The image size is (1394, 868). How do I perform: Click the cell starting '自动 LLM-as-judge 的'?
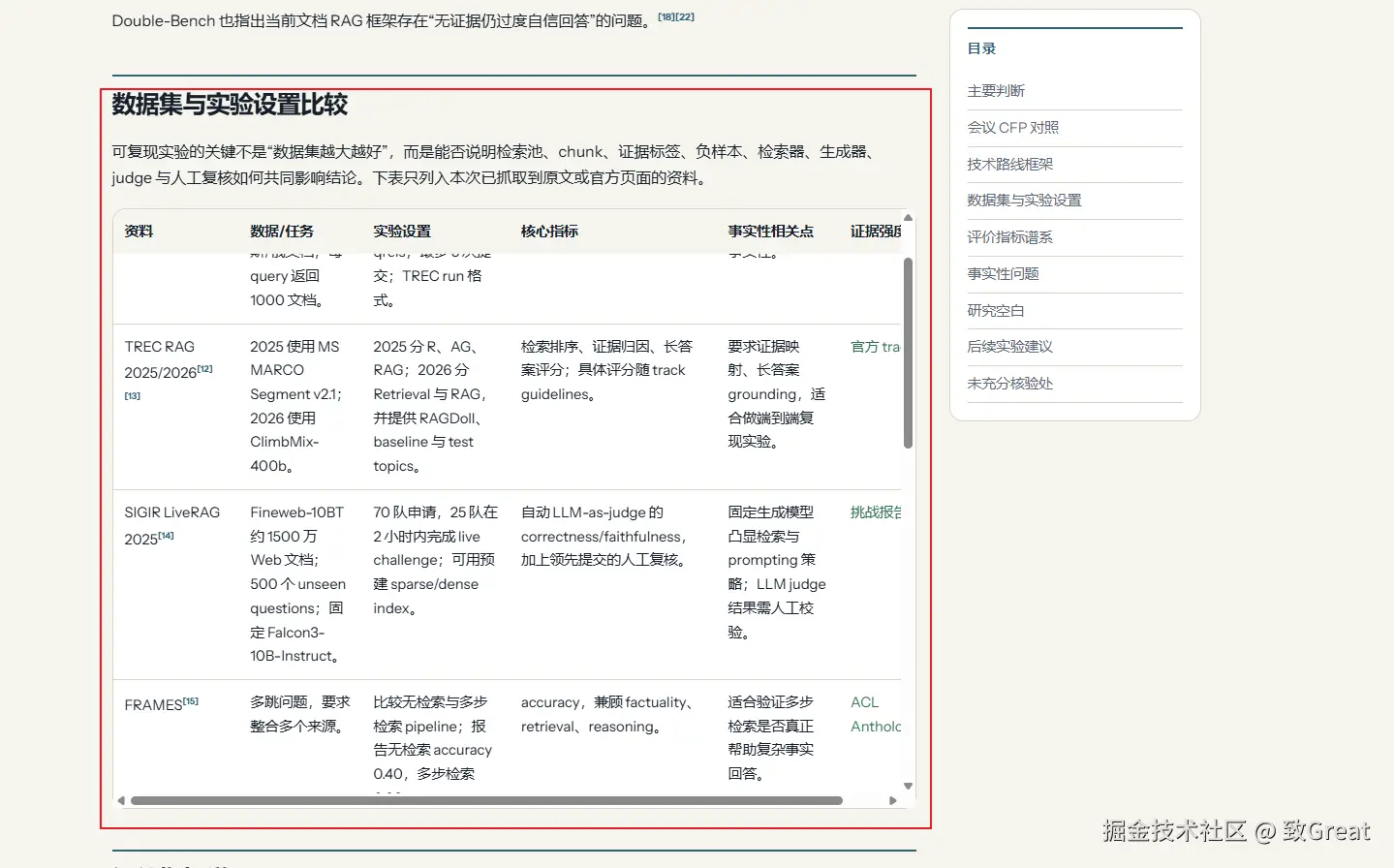pyautogui.click(x=612, y=584)
